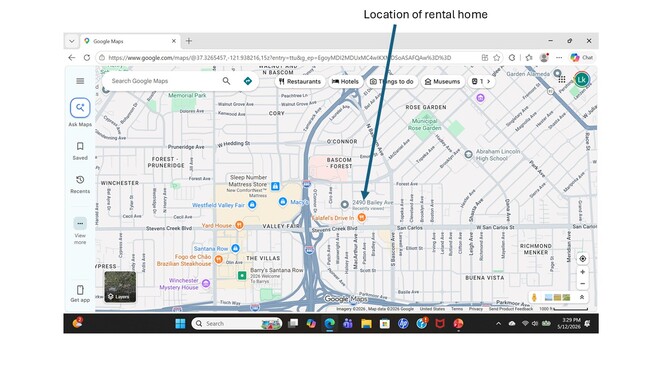Open Street View Pegman
Viewport: 650px width, 366px height.
tap(534, 297)
